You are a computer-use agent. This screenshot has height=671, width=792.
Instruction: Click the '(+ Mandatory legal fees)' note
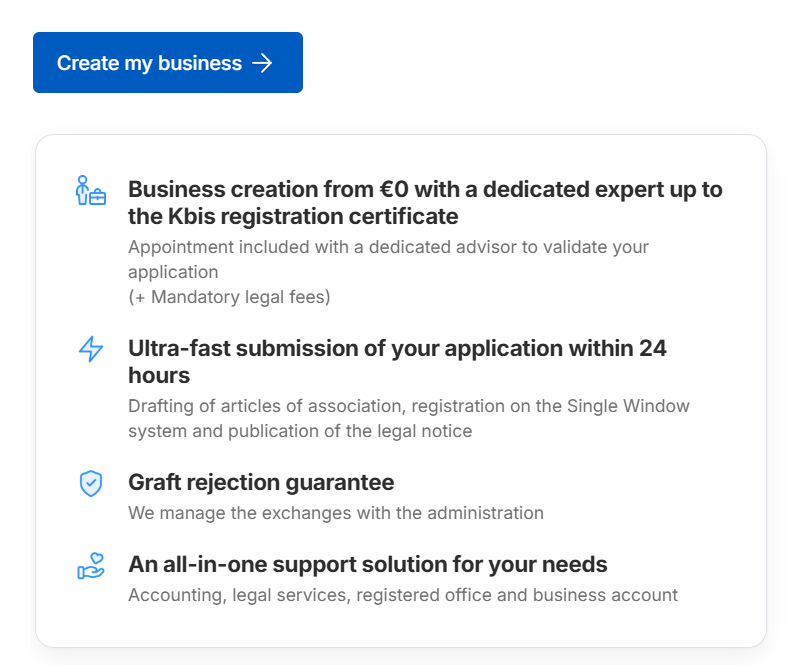[229, 297]
